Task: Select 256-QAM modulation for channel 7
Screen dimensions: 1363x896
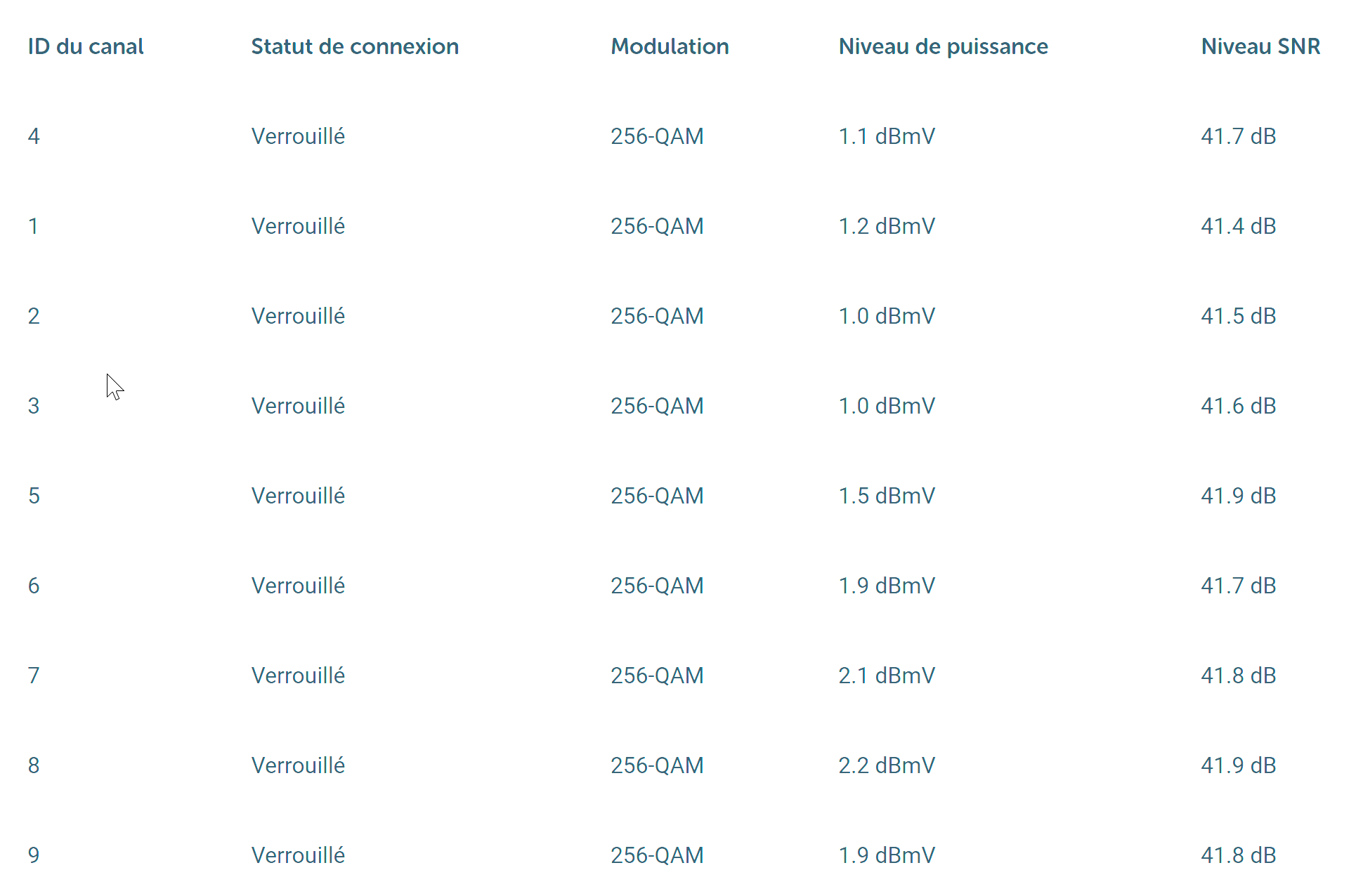Action: click(x=657, y=676)
